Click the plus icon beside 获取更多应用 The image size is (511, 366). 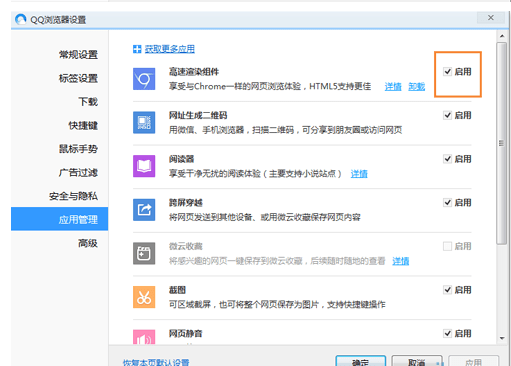pos(137,49)
